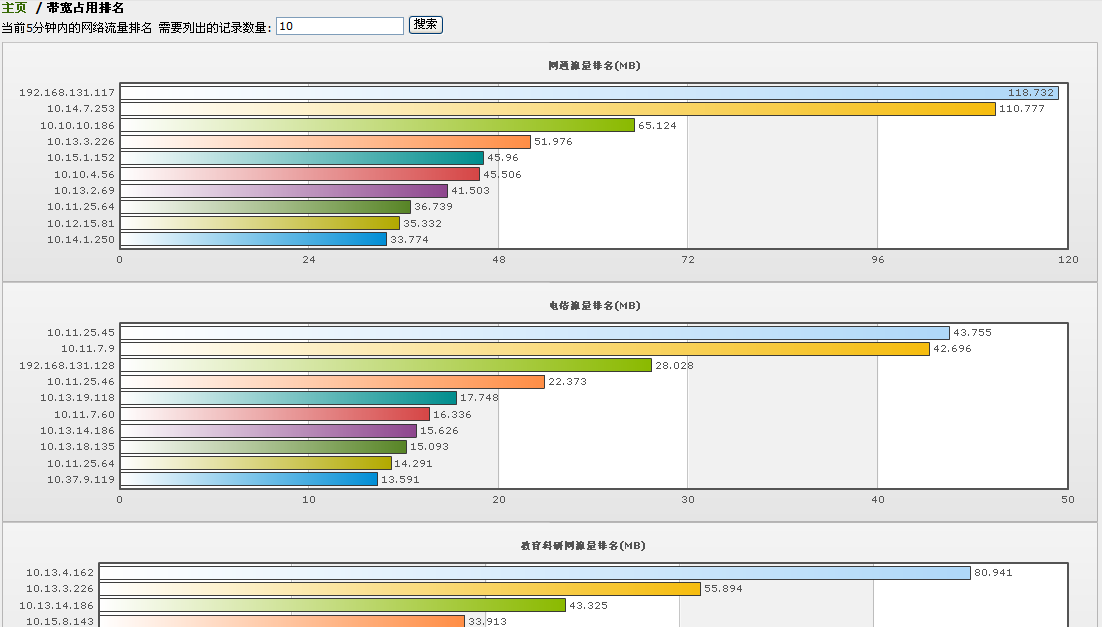Click the 10.12.15.81 IP address label
Screen dimensions: 1102x627
pyautogui.click(x=81, y=223)
